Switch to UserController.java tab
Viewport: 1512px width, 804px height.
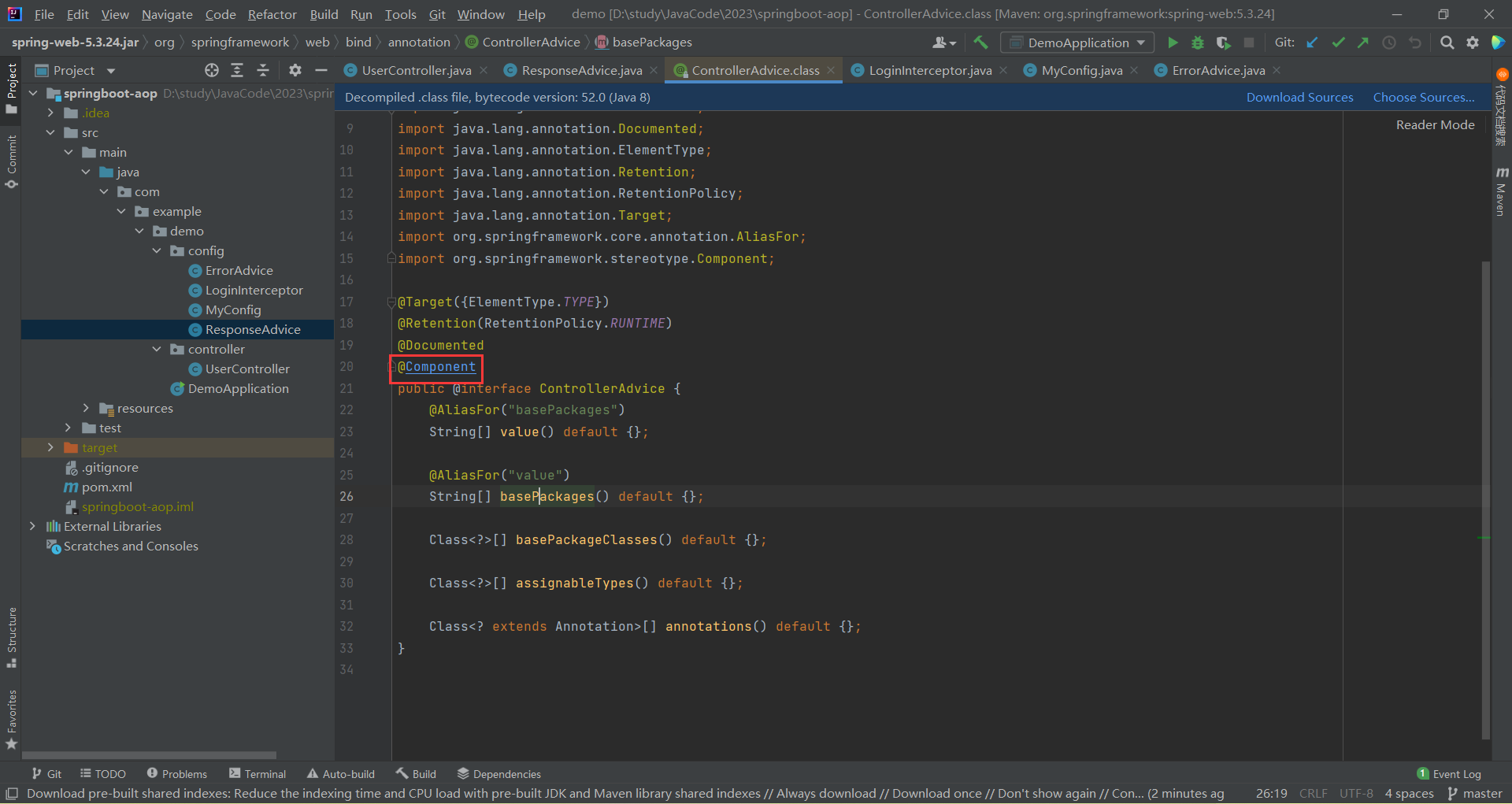(416, 70)
